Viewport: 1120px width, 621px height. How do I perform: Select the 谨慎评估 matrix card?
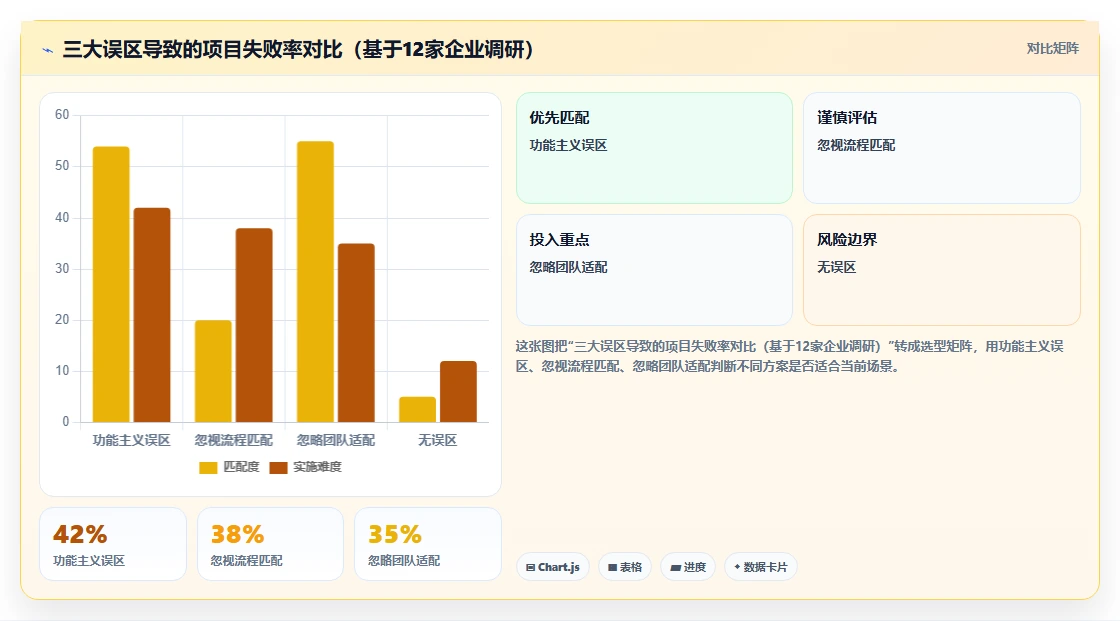[941, 148]
